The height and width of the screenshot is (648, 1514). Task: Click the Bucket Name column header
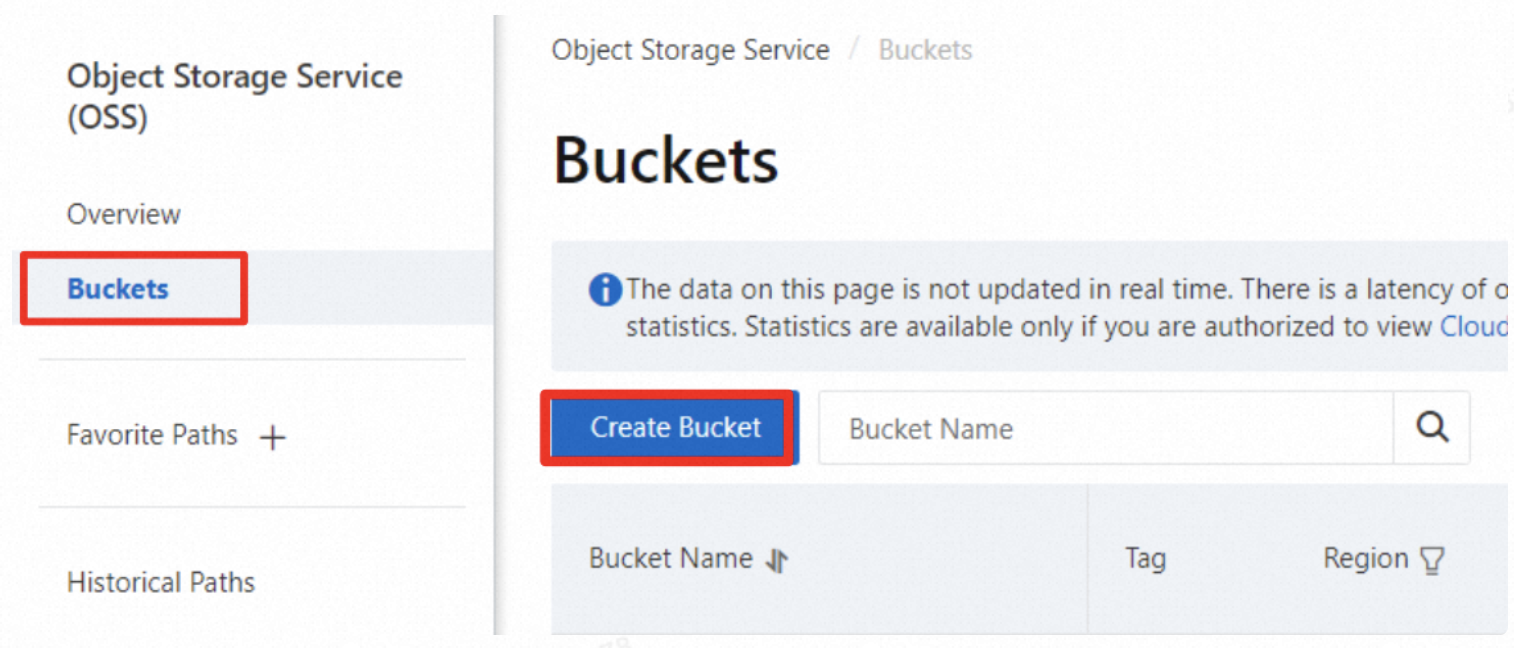pos(672,558)
